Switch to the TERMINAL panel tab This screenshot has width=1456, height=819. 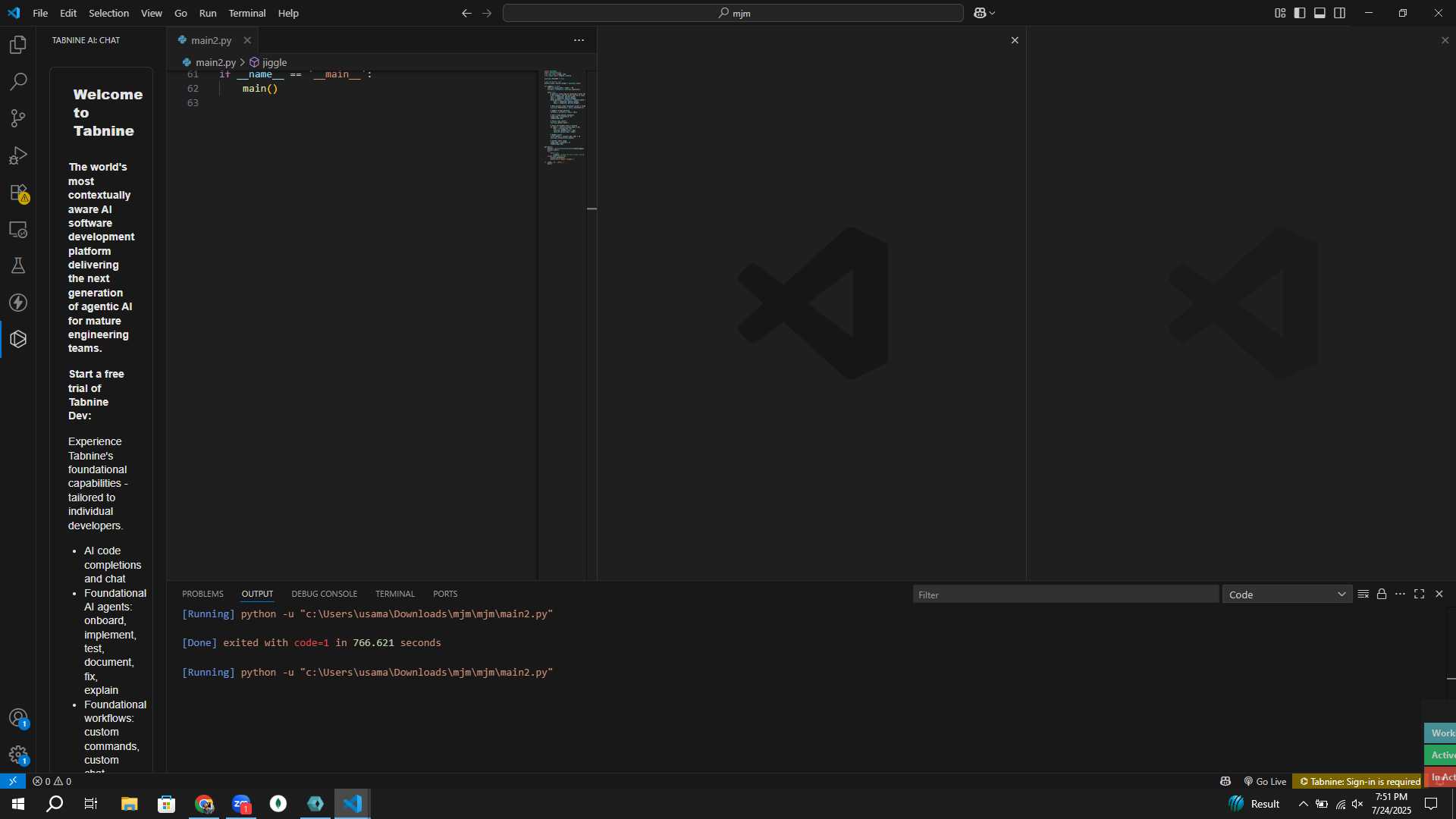click(394, 594)
